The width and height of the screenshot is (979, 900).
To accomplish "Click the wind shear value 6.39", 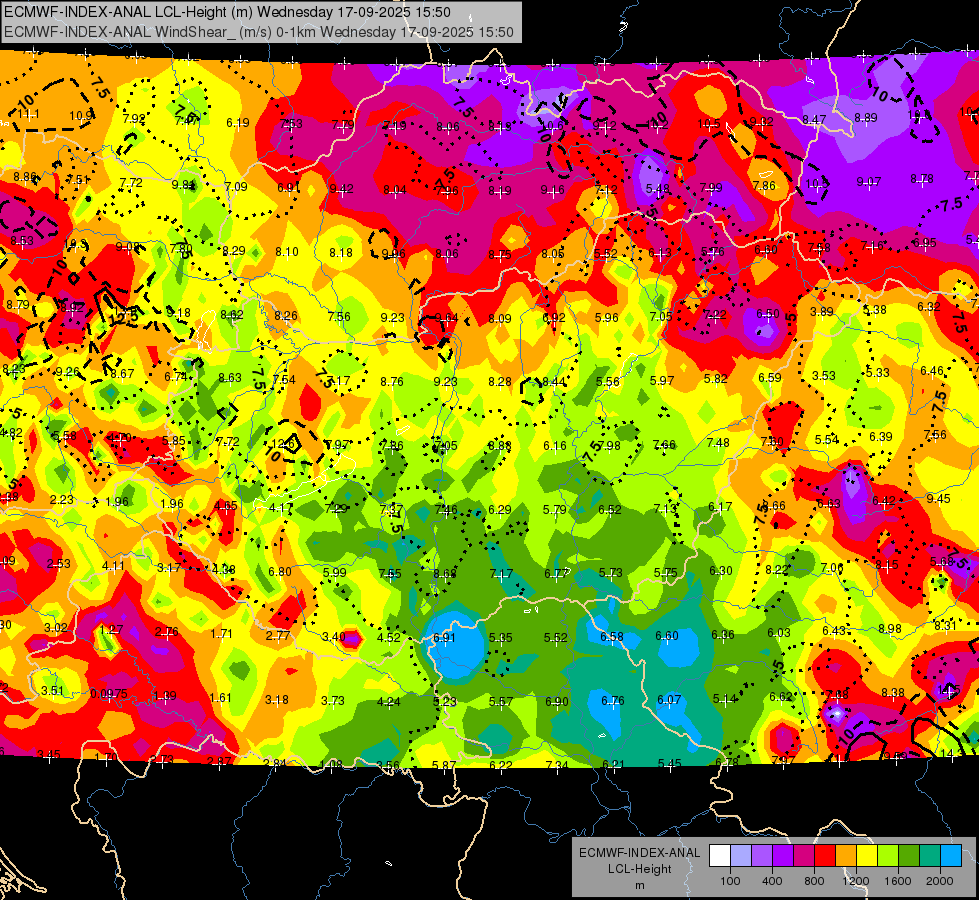I will pyautogui.click(x=880, y=437).
